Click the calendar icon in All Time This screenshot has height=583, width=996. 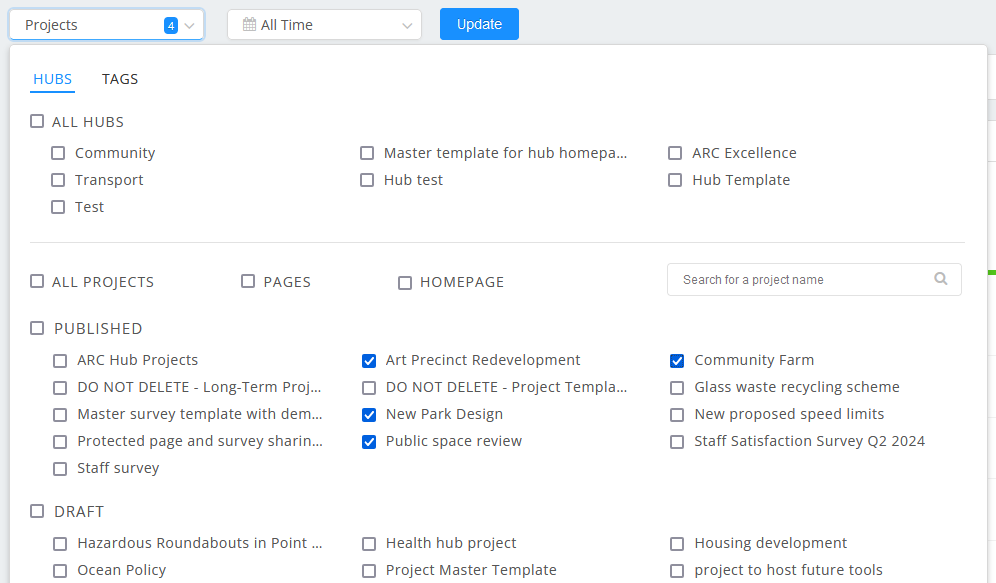pos(250,25)
